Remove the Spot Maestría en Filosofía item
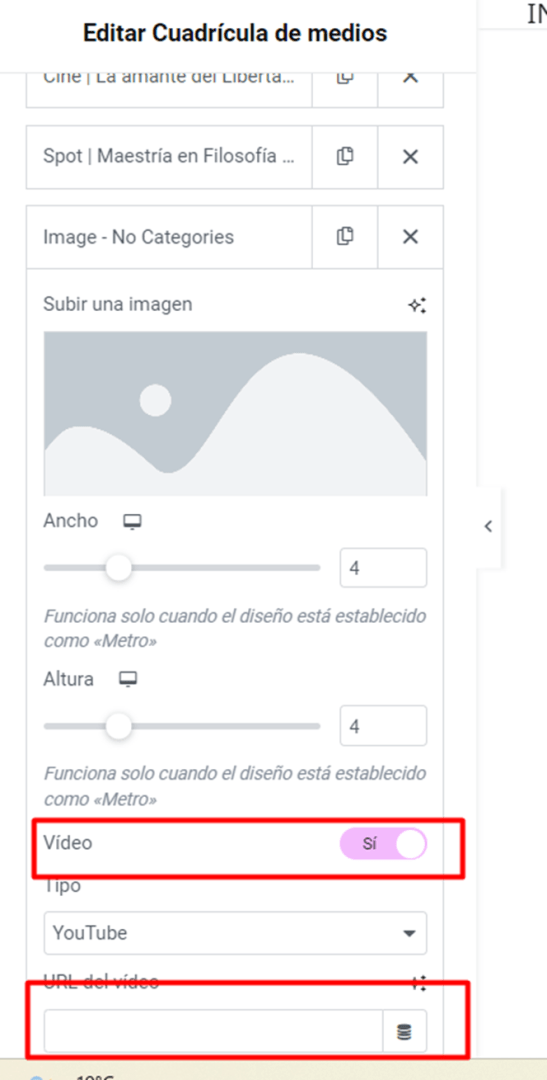The height and width of the screenshot is (1080, 547). [410, 157]
